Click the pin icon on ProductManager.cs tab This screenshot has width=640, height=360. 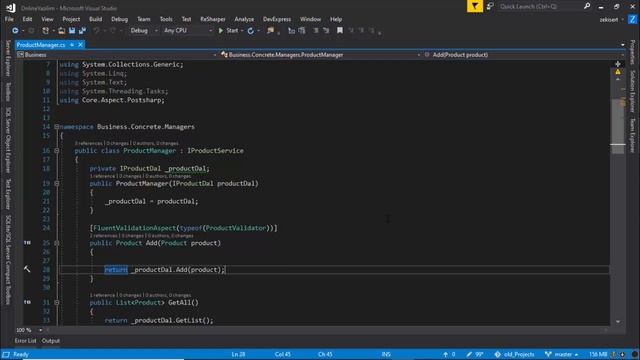point(72,45)
